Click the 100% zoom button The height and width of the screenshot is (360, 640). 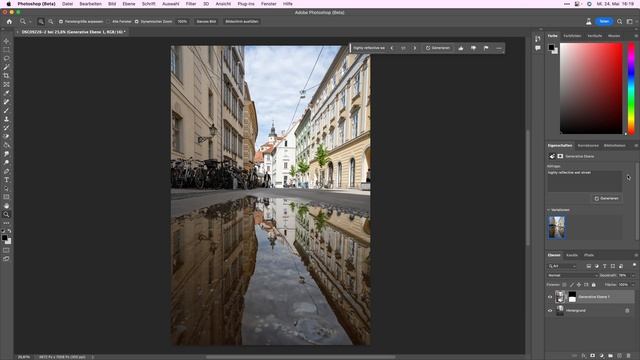click(182, 22)
